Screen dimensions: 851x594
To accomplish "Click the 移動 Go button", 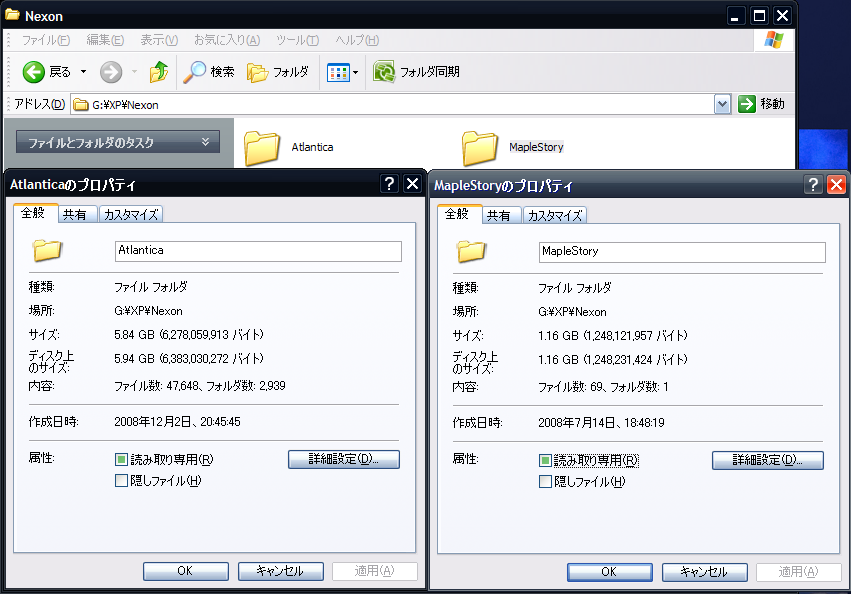I will tap(761, 104).
